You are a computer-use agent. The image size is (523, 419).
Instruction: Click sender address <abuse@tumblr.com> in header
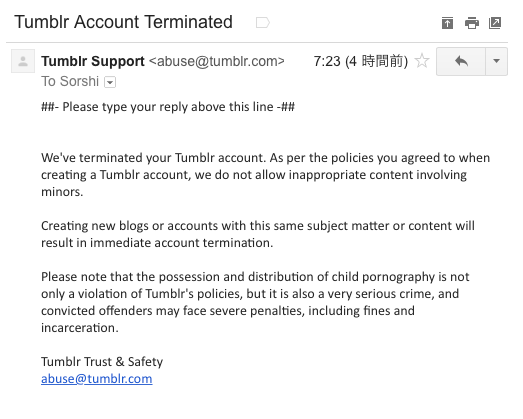tap(217, 61)
